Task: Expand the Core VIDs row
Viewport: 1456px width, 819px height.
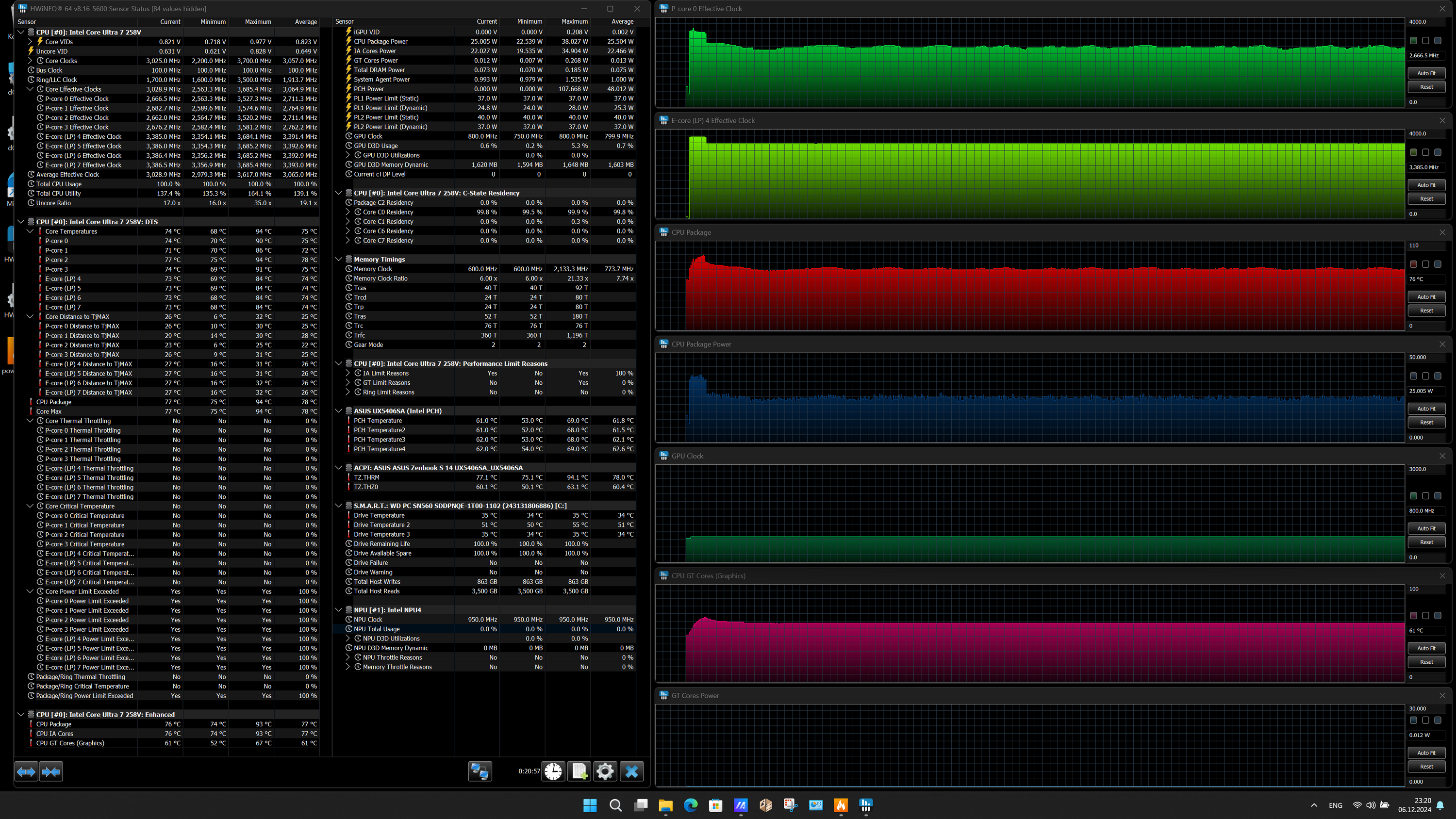Action: coord(31,42)
